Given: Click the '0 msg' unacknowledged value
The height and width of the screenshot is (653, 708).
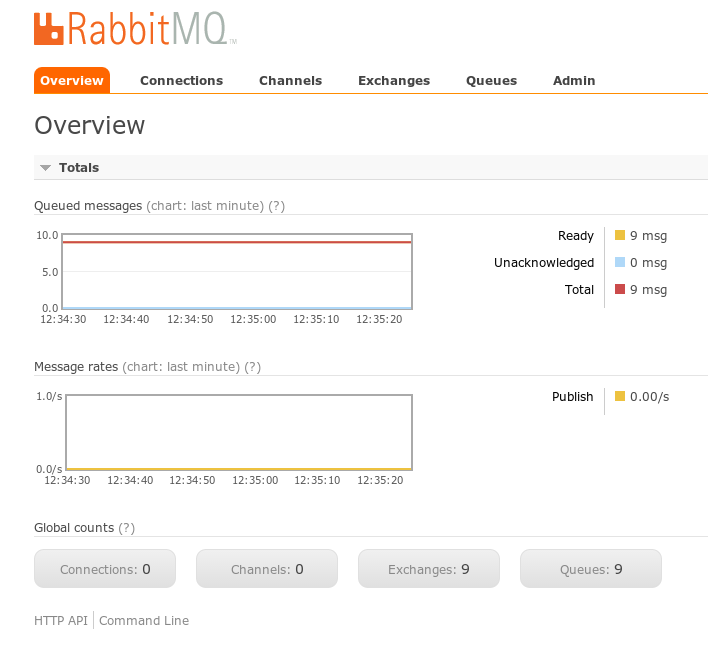Looking at the screenshot, I should [648, 263].
